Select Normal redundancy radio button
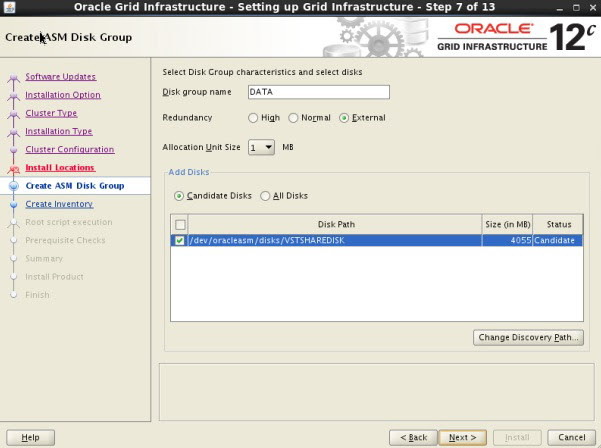Screen dimensions: 601x448 [x=293, y=118]
